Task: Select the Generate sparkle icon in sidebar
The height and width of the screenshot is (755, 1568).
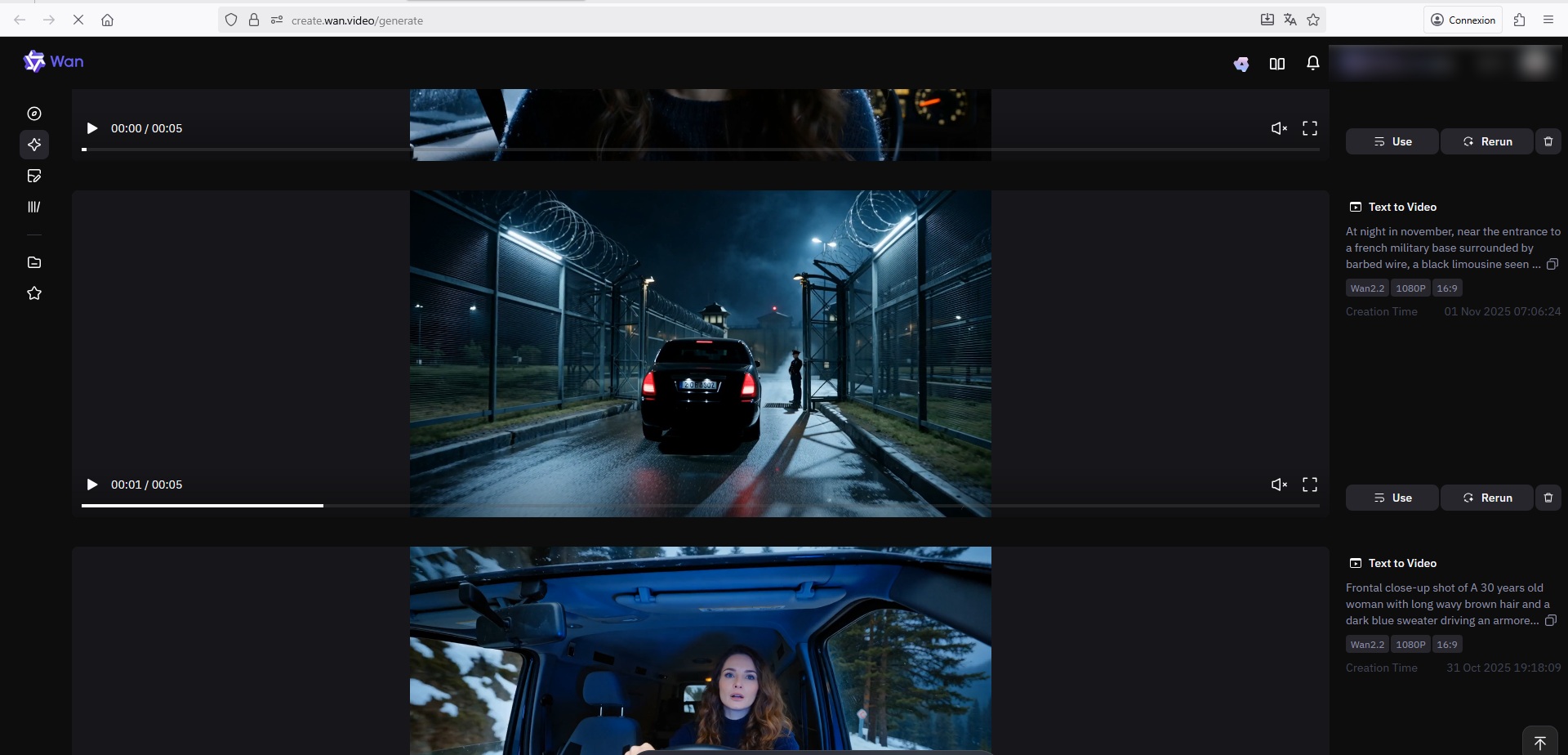Action: pos(34,145)
